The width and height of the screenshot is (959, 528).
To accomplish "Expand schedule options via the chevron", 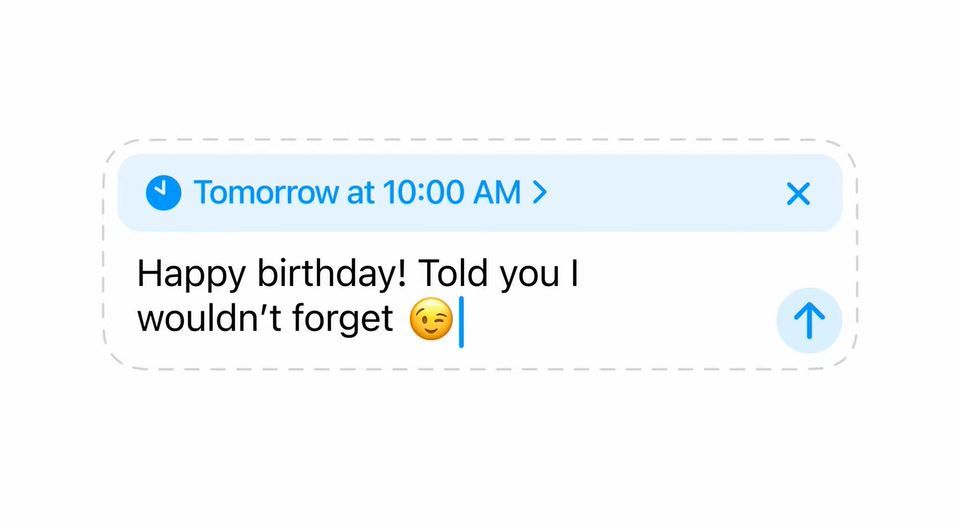I will coord(540,192).
